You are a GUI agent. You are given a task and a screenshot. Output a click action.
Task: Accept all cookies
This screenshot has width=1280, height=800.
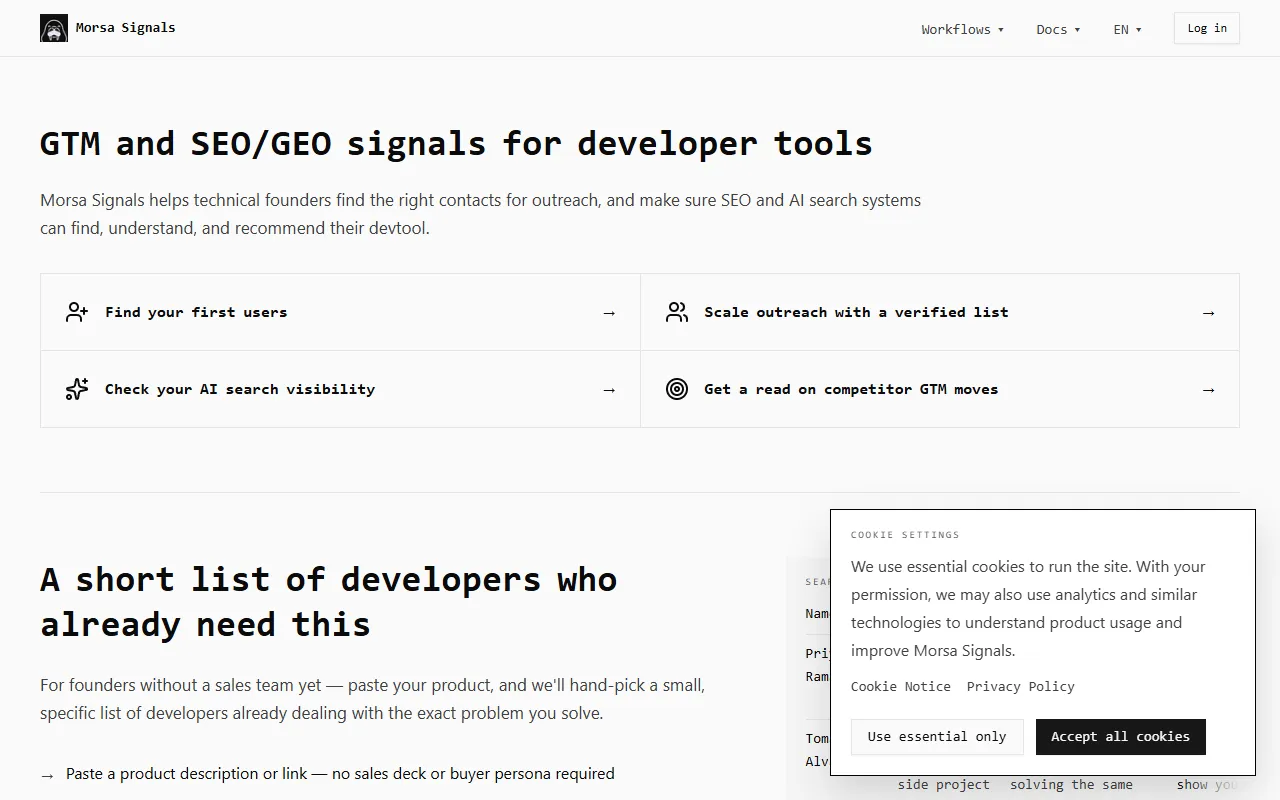pyautogui.click(x=1121, y=737)
